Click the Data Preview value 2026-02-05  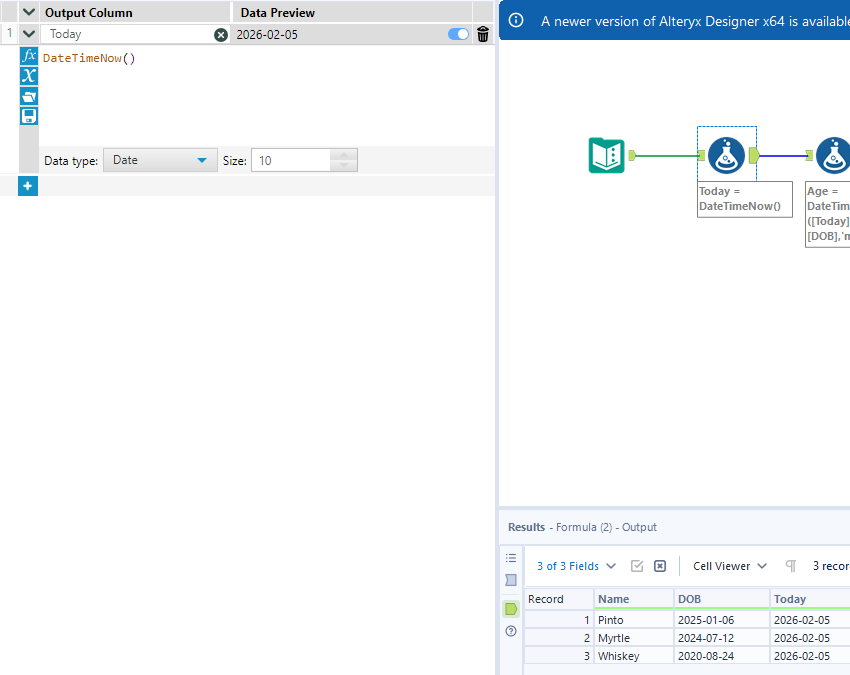[267, 35]
